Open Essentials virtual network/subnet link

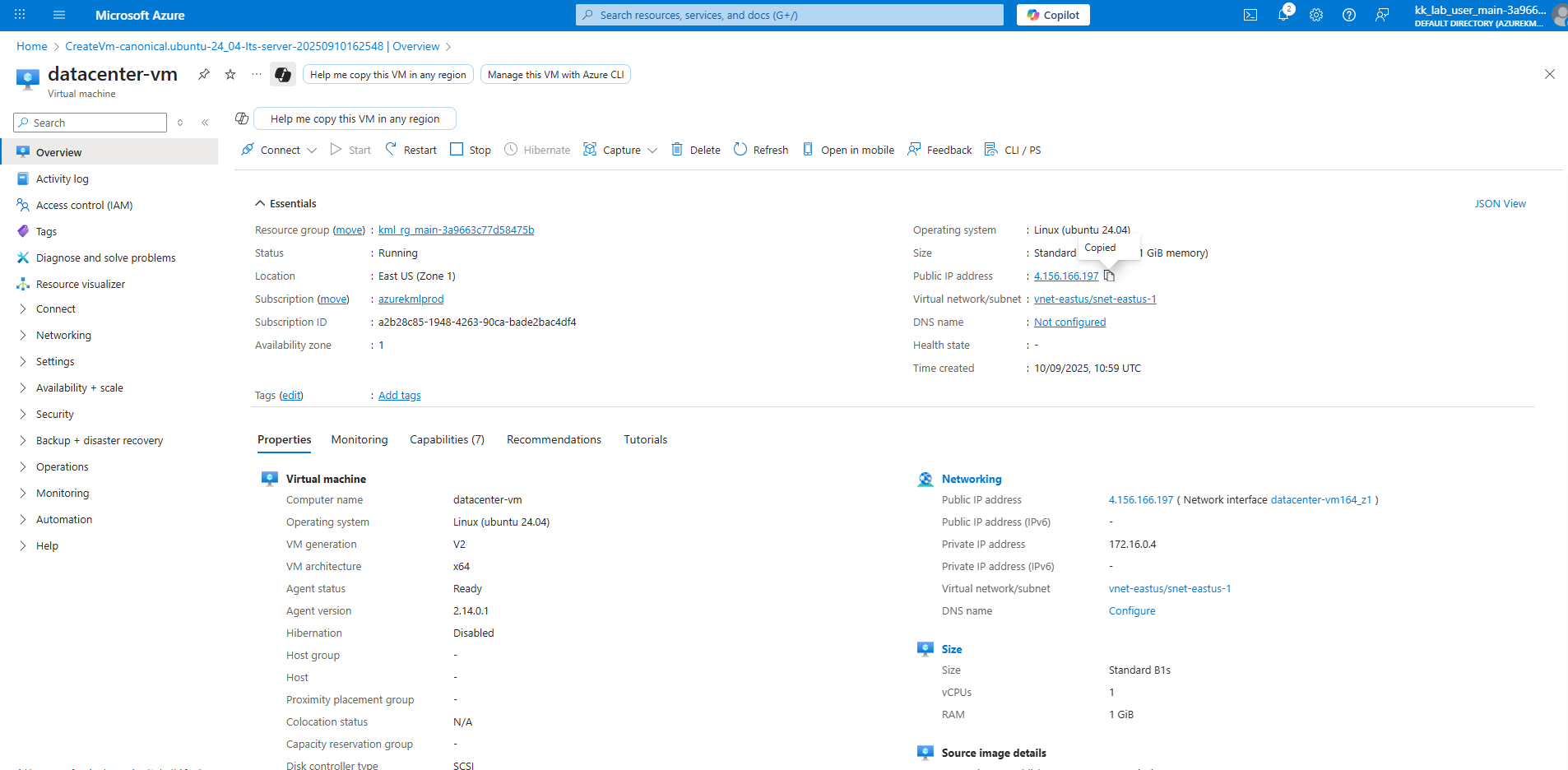click(x=1095, y=299)
